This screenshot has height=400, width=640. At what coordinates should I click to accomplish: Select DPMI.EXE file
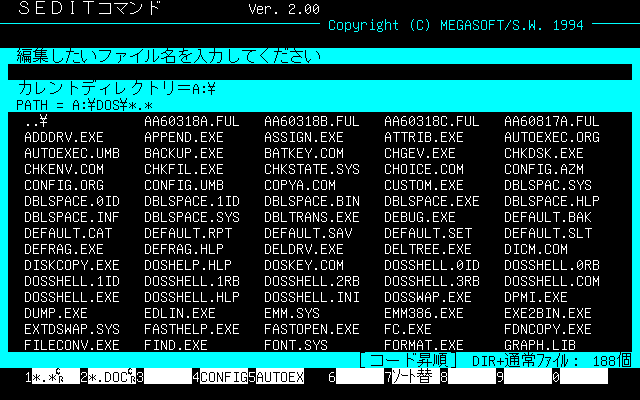click(536, 297)
